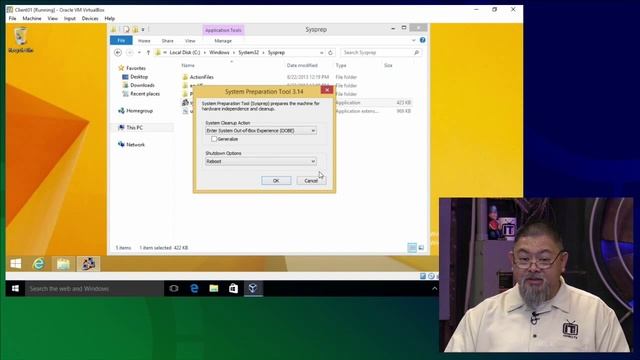This screenshot has width=640, height=360.
Task: Launch Internet Explorer in the guest taskbar
Action: click(x=39, y=264)
